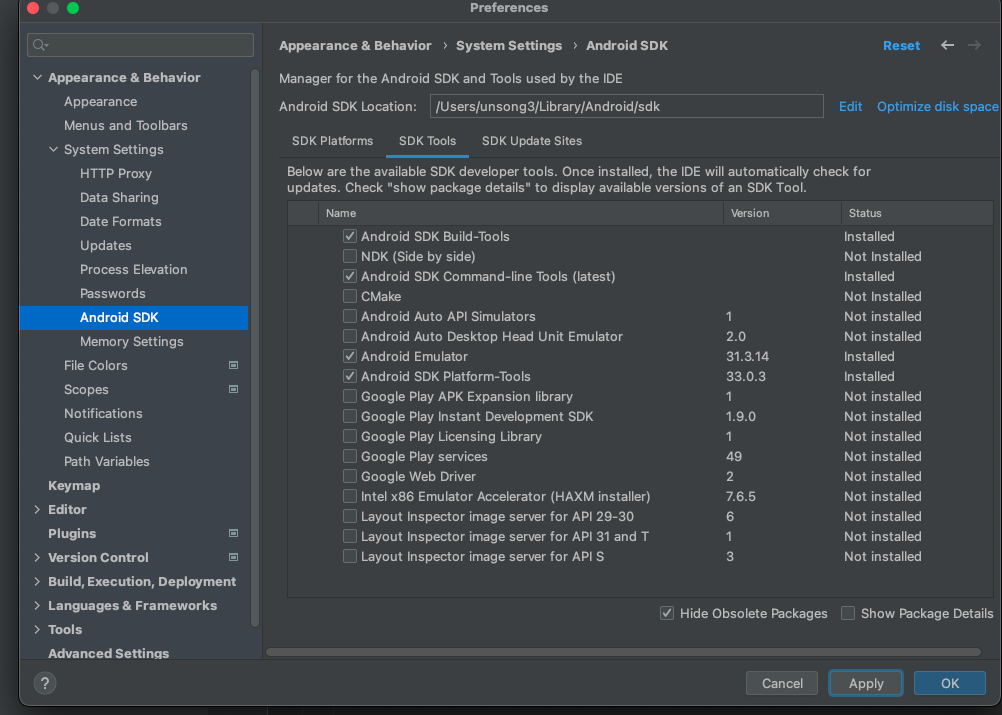
Task: Click the Cancel button
Action: [782, 683]
